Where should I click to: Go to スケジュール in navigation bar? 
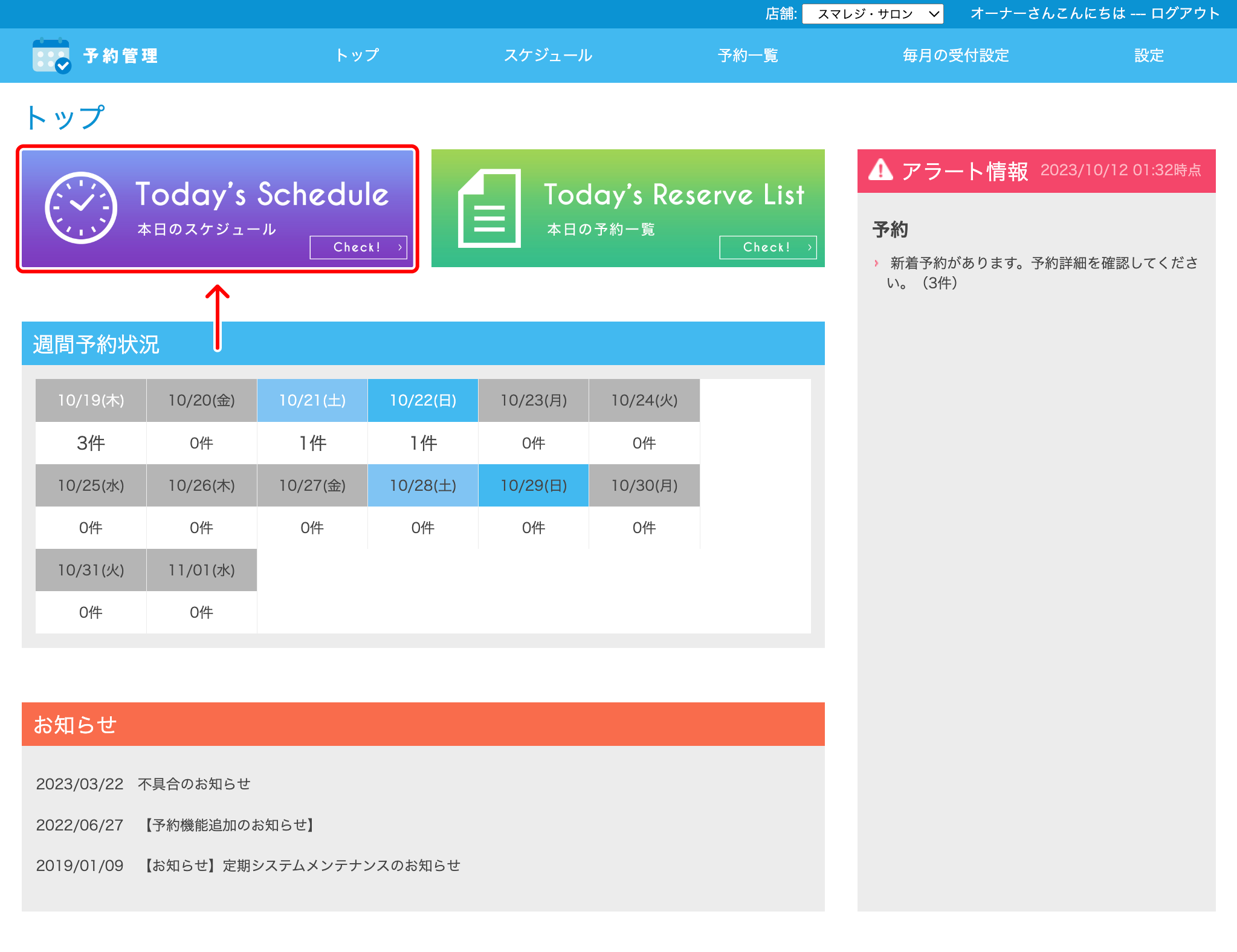(547, 56)
